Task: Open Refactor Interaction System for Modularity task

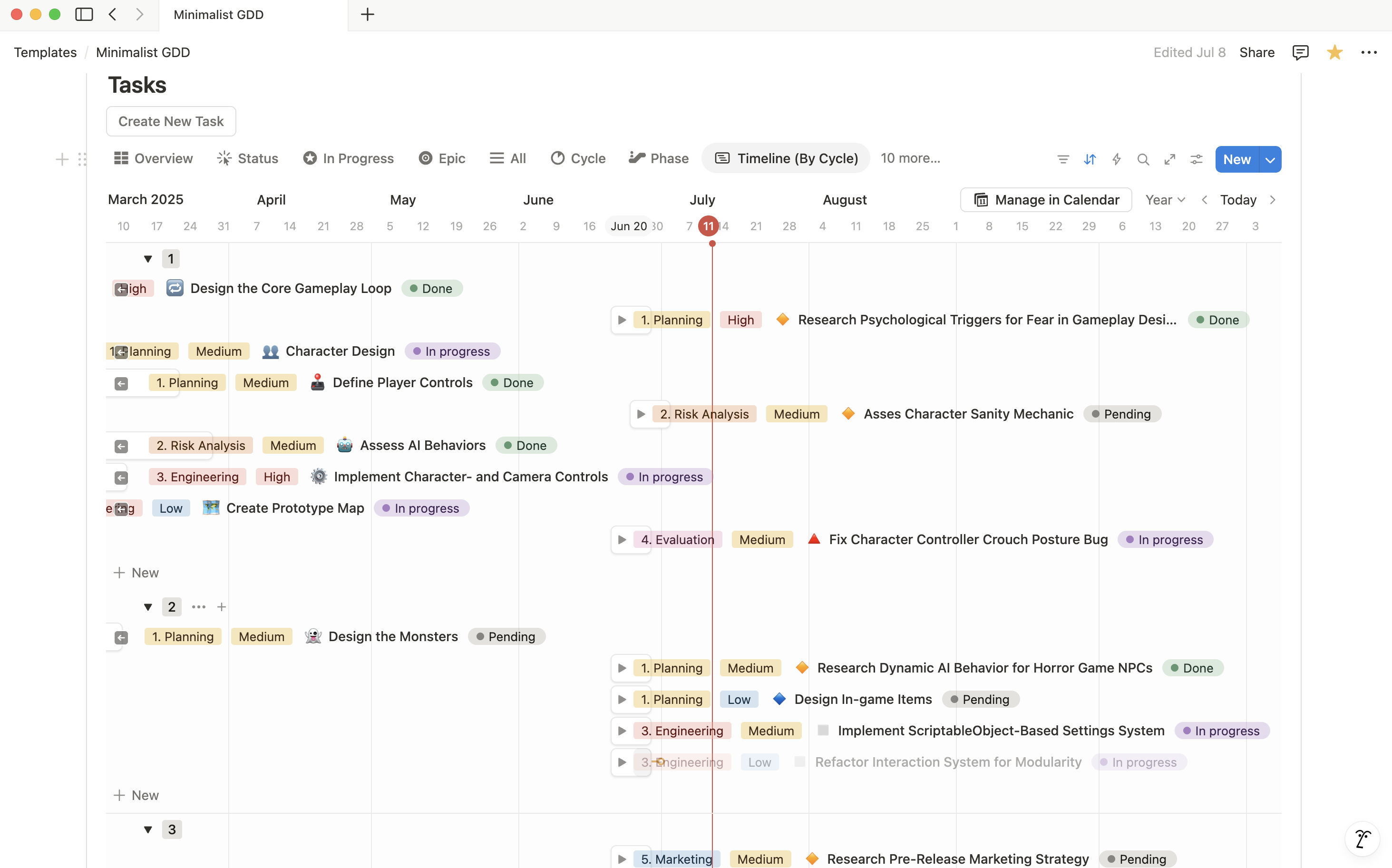Action: [x=948, y=762]
